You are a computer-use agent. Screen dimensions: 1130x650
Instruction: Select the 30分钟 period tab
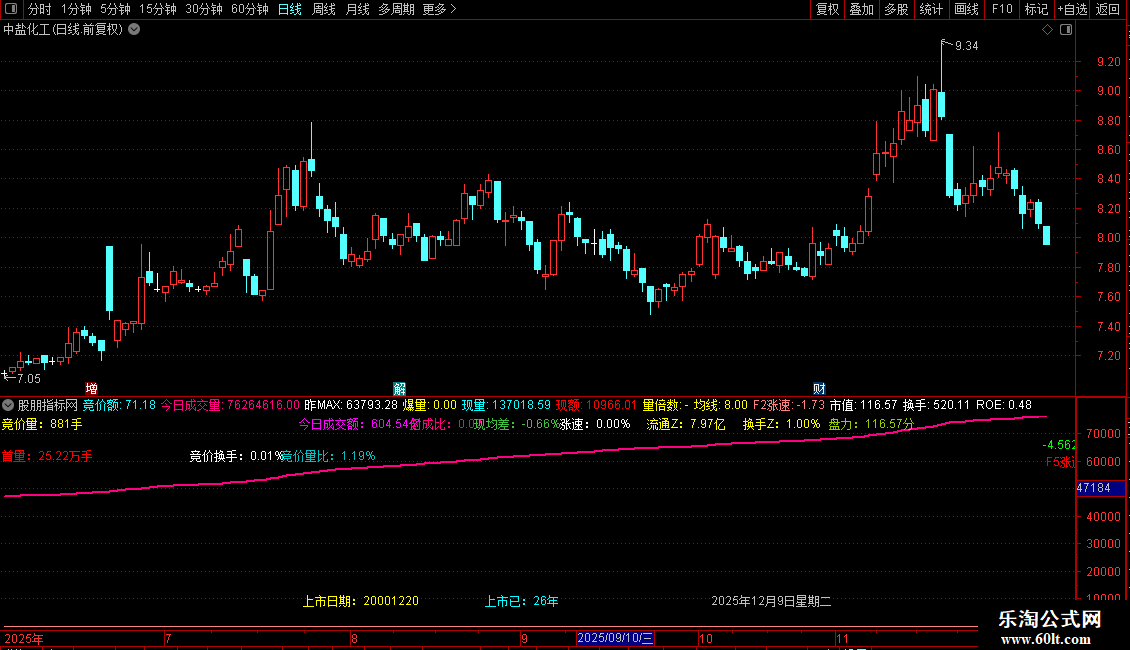coord(203,9)
